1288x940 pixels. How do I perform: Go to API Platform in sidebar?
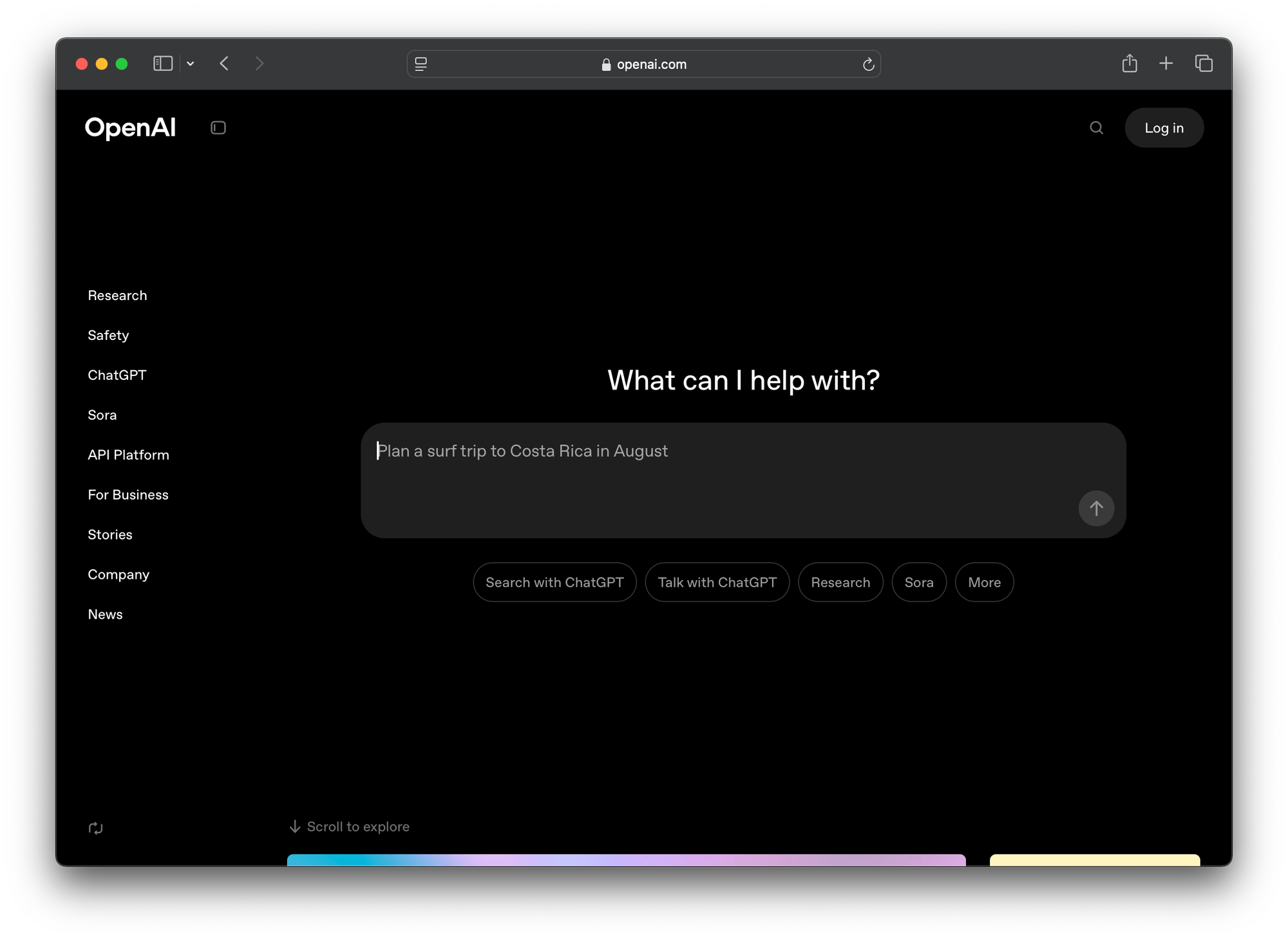click(128, 455)
